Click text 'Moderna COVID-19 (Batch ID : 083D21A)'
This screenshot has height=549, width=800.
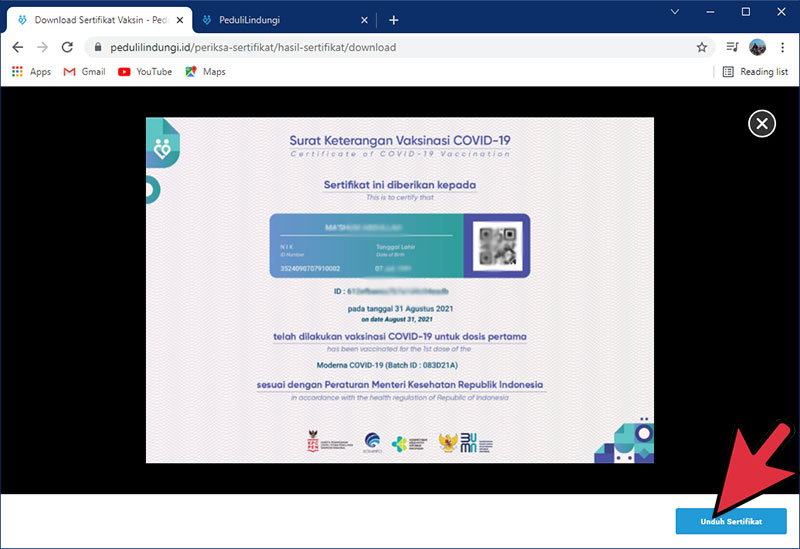click(x=387, y=365)
